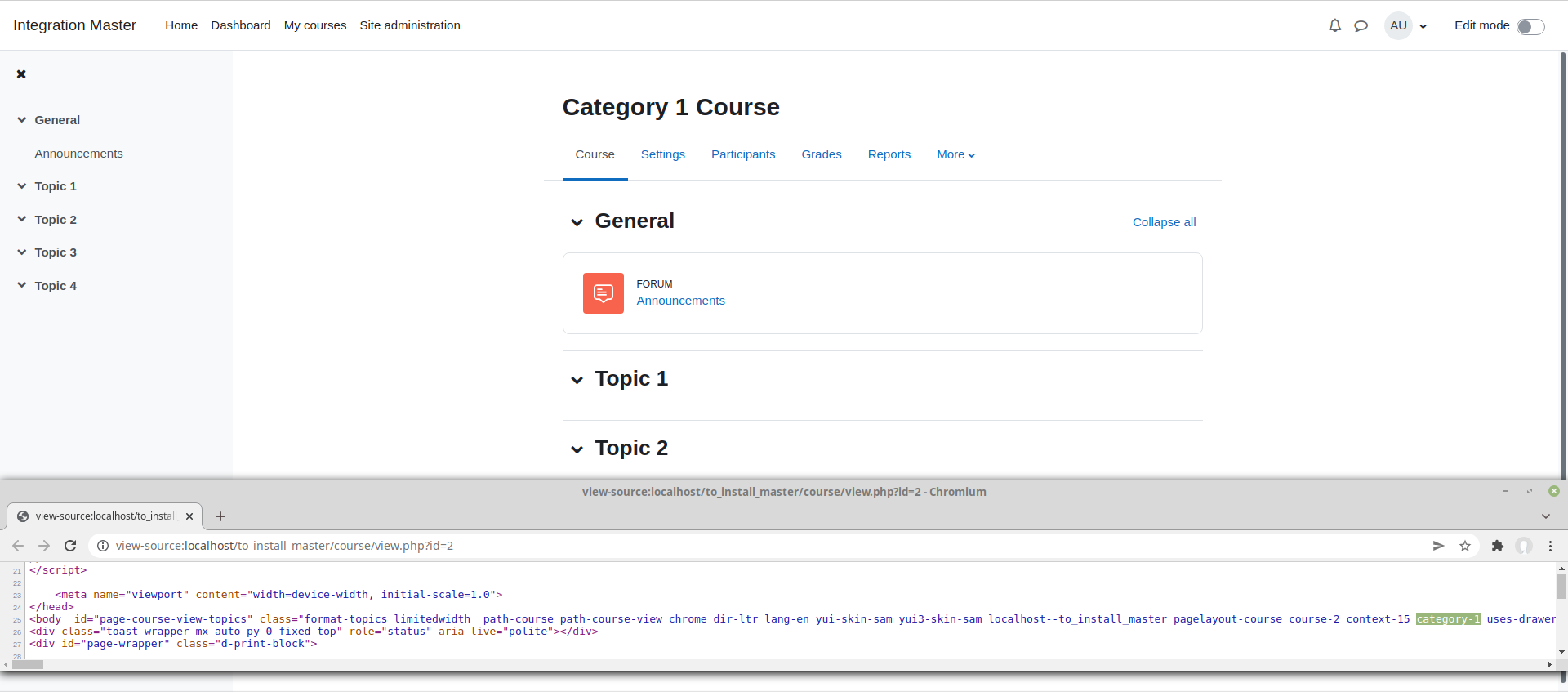Close the view-source tab
The image size is (1568, 692).
coord(189,516)
